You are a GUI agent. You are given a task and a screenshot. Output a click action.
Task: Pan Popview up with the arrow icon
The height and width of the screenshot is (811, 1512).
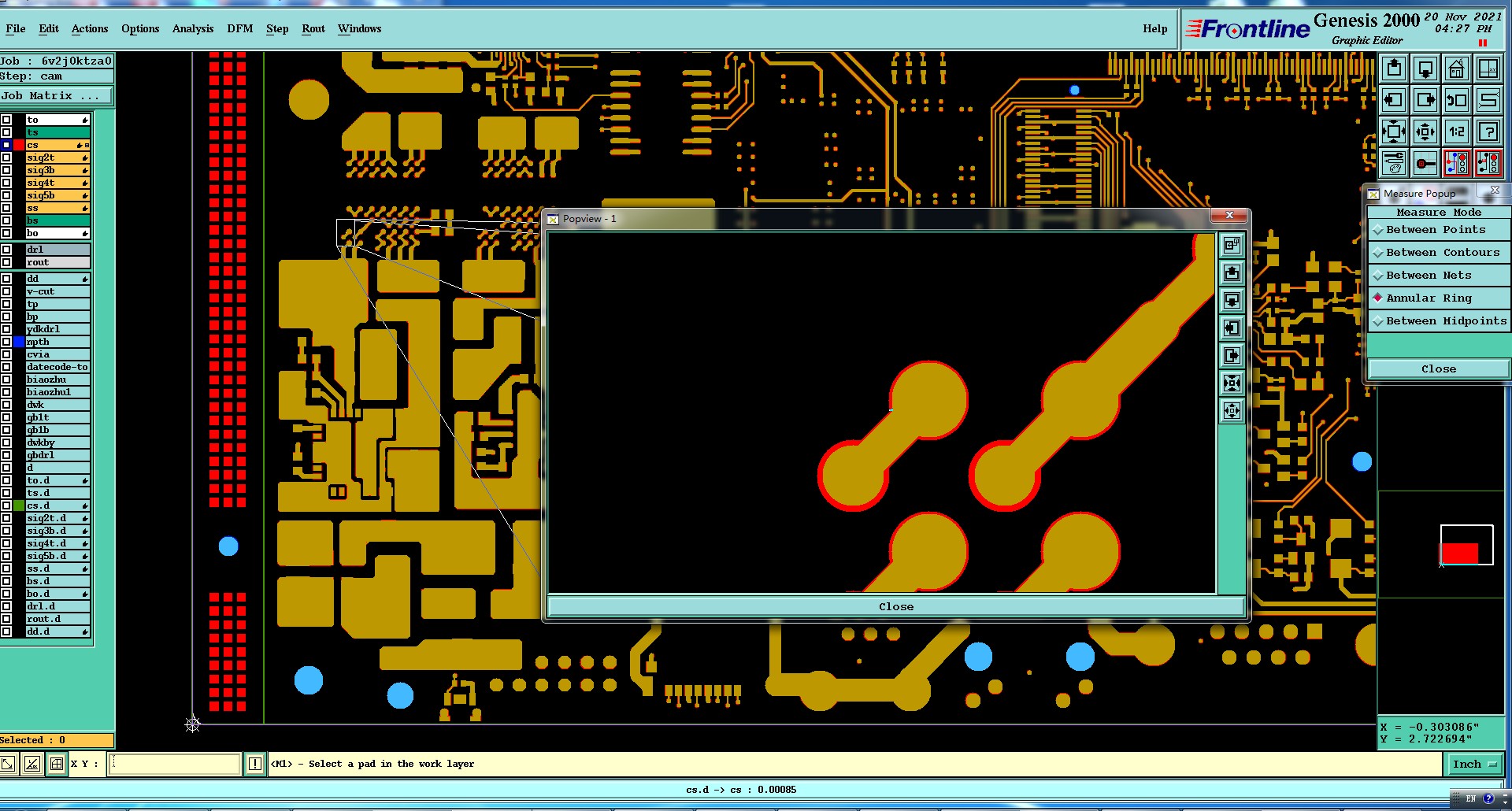pos(1232,273)
